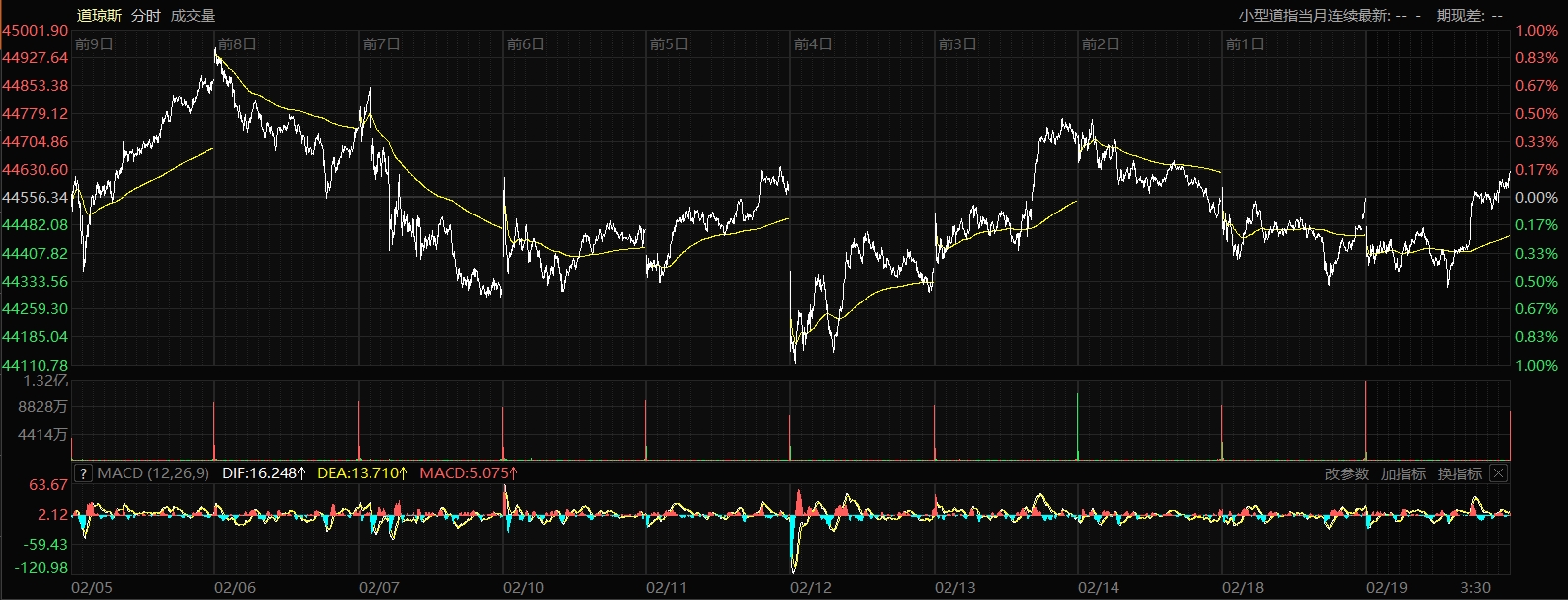Click 换指标 to switch indicator
This screenshot has width=1568, height=600.
point(1459,474)
